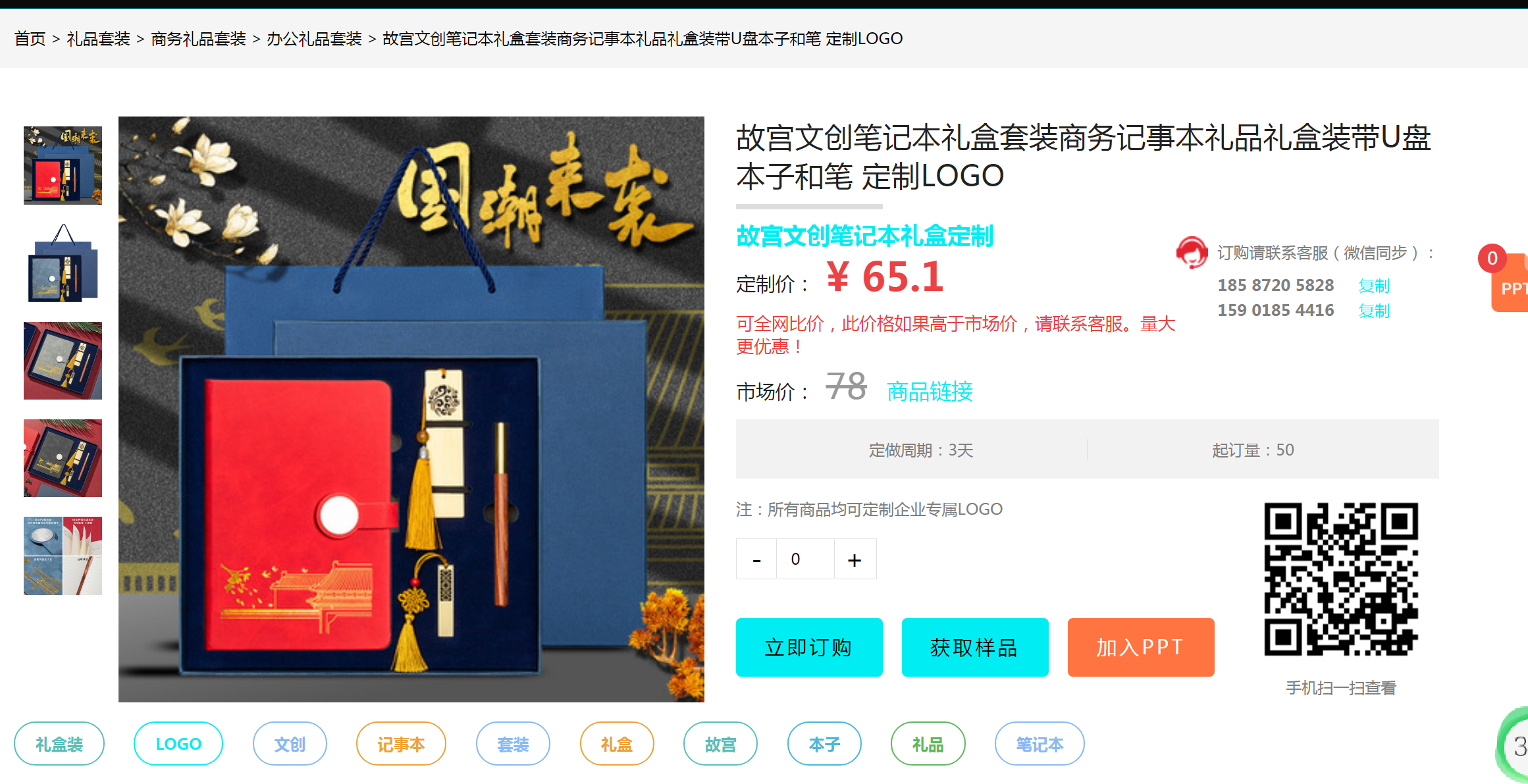1528x784 pixels.
Task: Increase quantity with the plus button
Action: (x=855, y=560)
